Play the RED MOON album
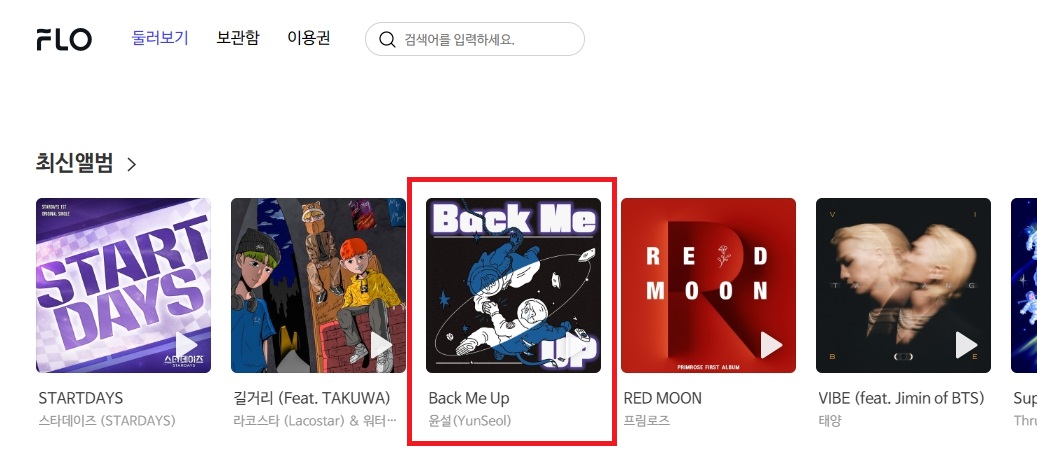This screenshot has height=456, width=1037. 771,345
